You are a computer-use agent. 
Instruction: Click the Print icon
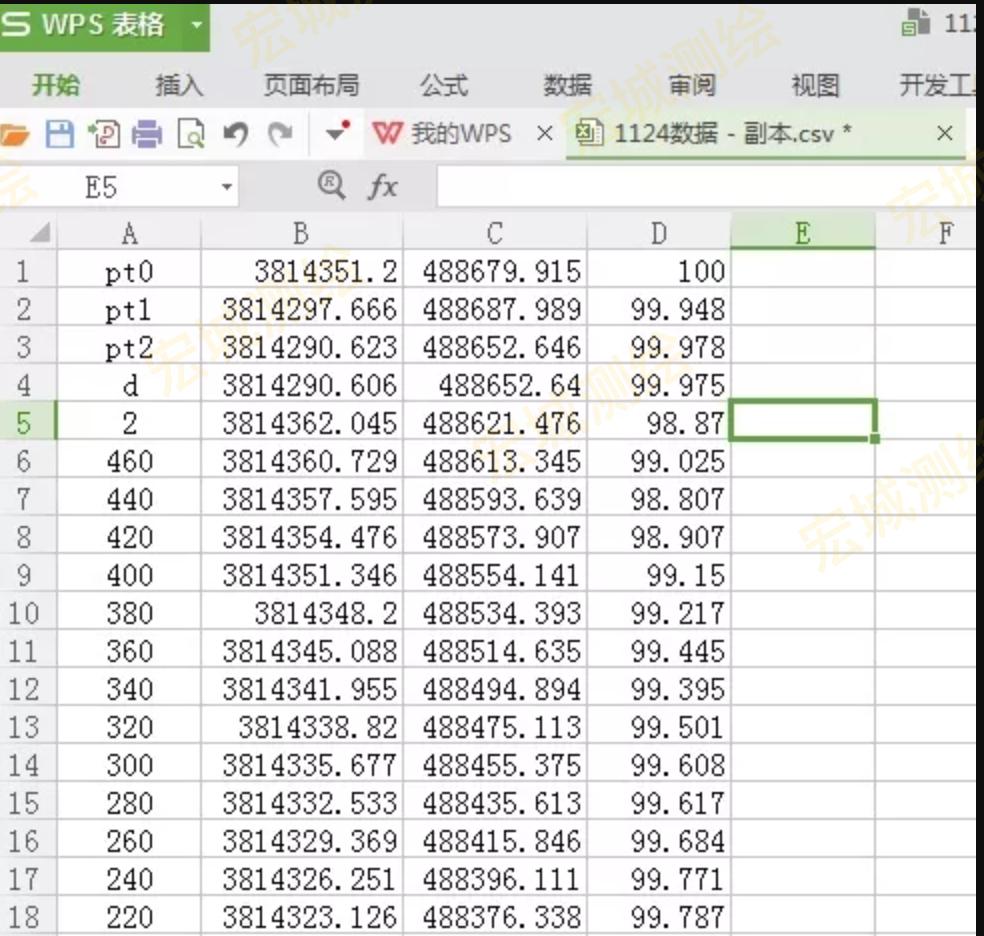click(147, 134)
